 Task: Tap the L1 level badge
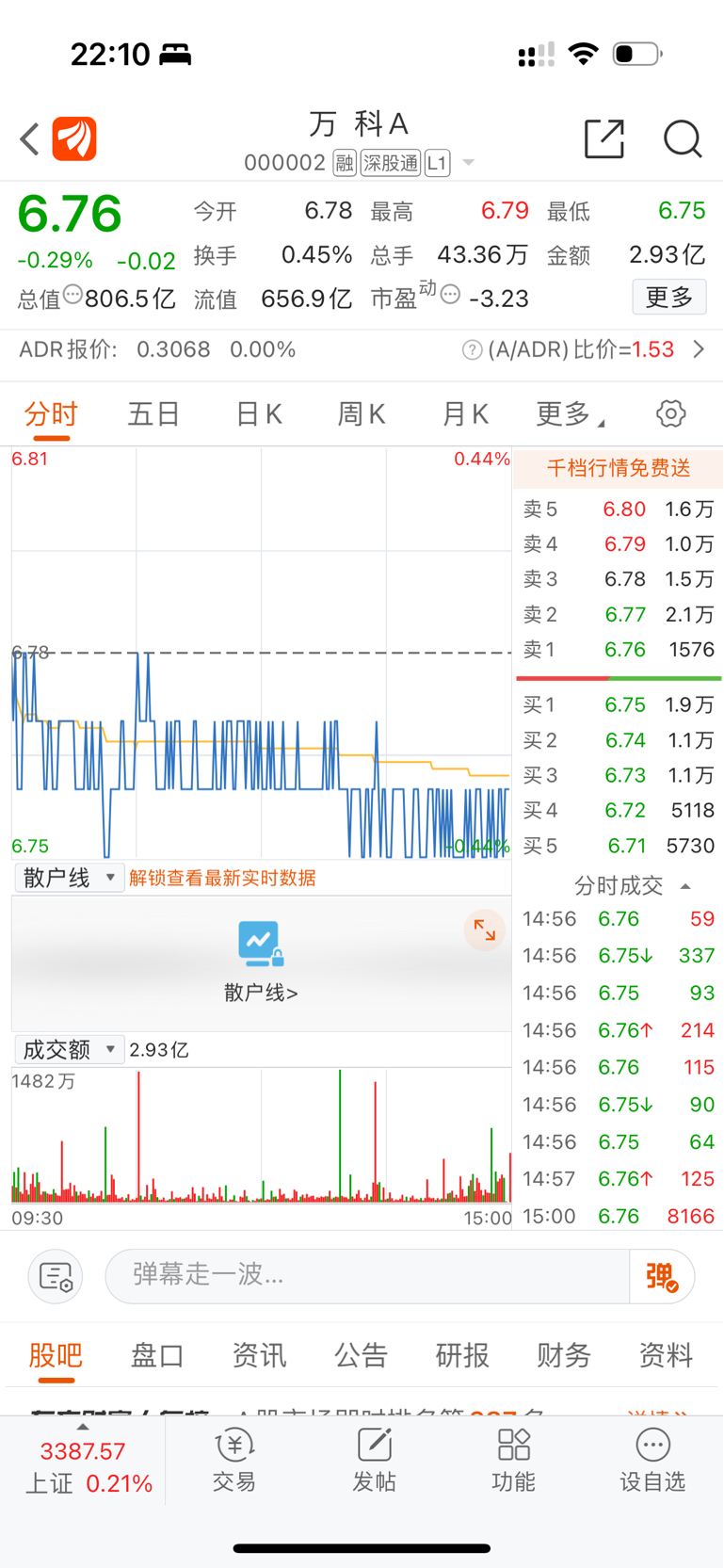pos(437,163)
